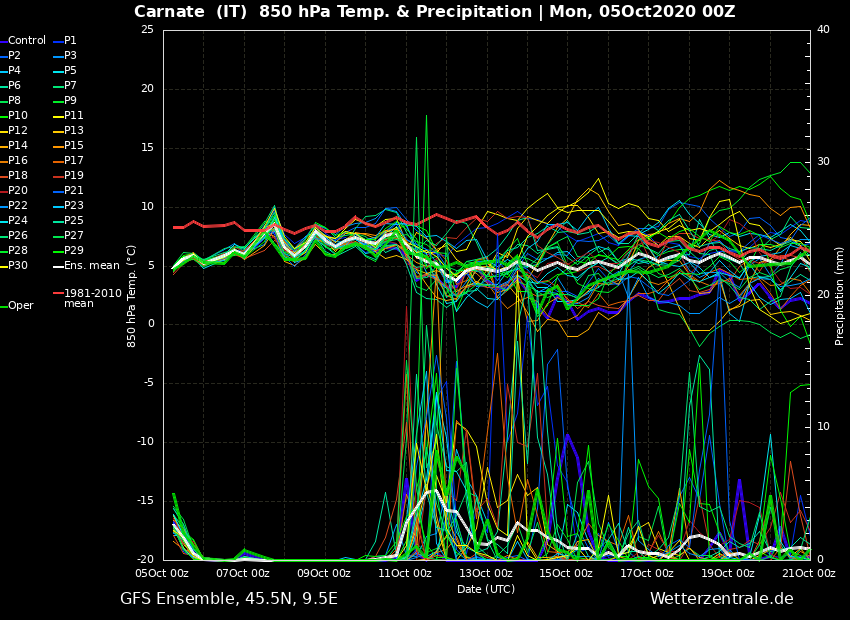Click legend label 'P20'
This screenshot has width=850, height=620.
(x=17, y=190)
